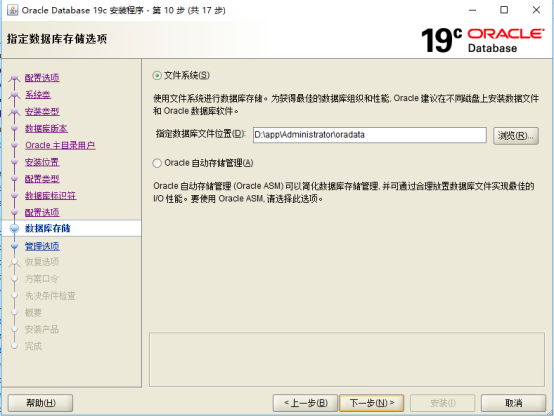Click the step marker beside 数据库存储

click(14, 229)
